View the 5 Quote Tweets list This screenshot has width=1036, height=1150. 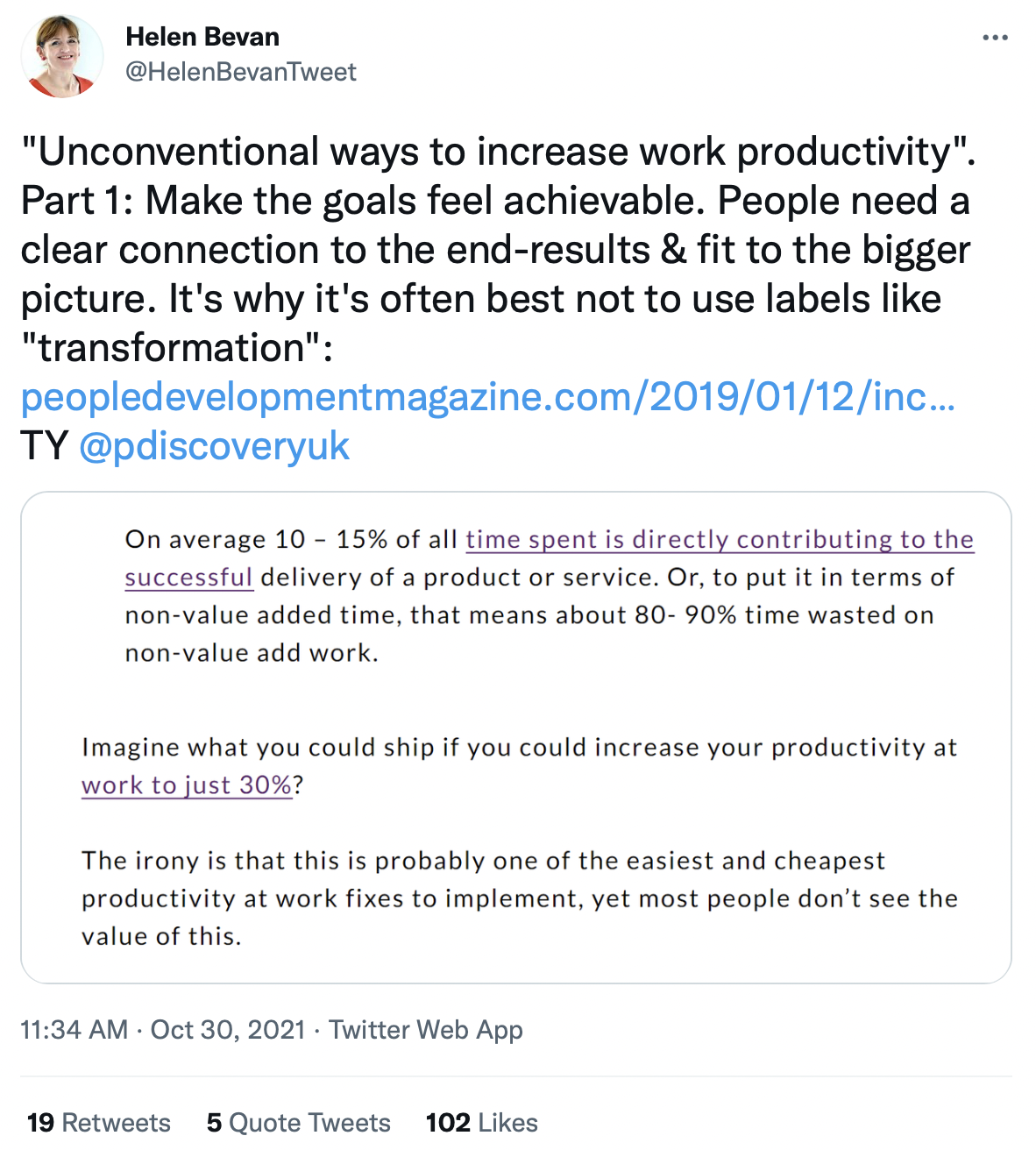299,1123
